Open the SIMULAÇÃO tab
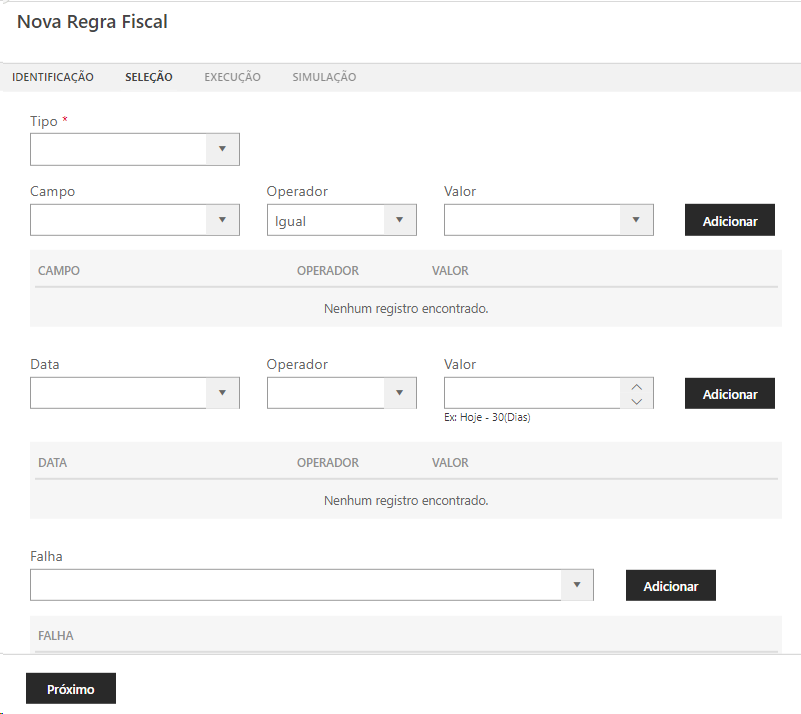801x714 pixels. pos(324,77)
